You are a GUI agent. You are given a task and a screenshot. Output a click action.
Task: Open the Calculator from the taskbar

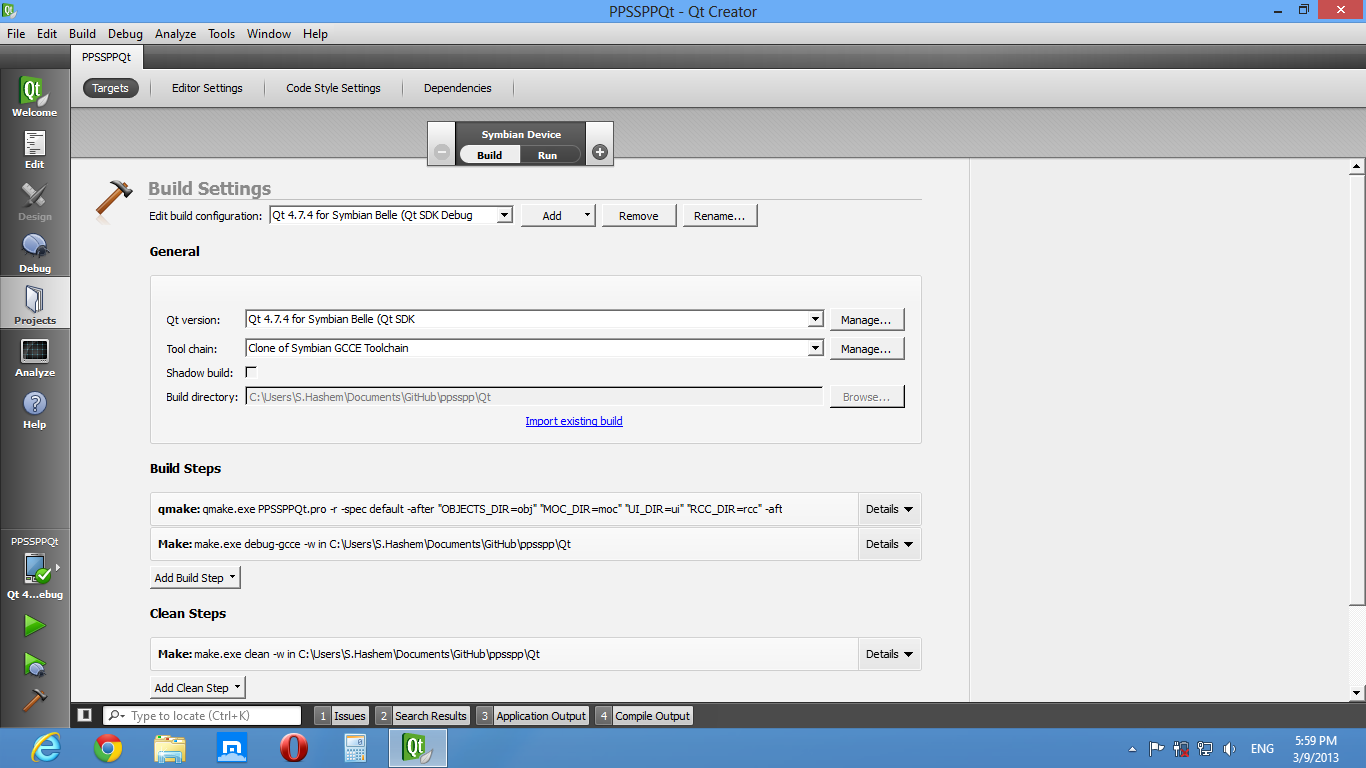[x=356, y=748]
